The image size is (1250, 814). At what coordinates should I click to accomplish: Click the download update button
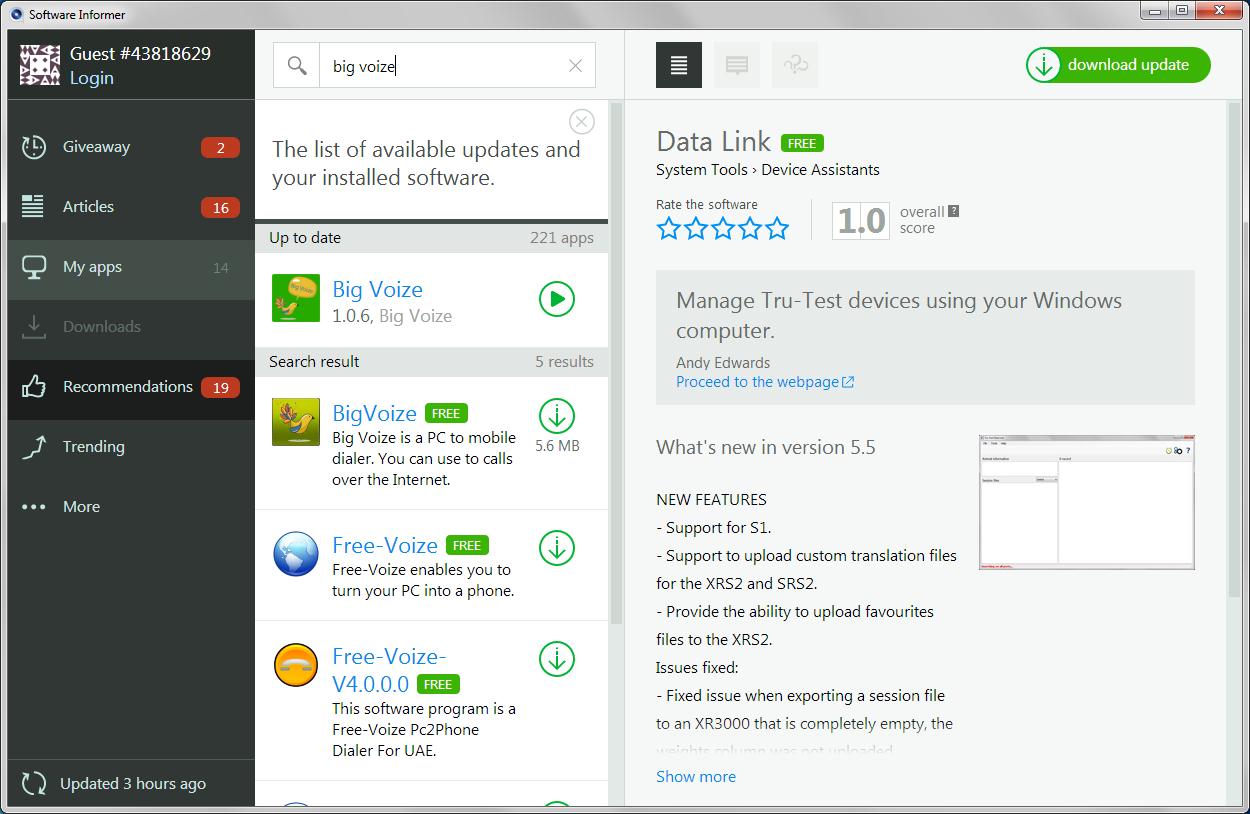click(1117, 65)
